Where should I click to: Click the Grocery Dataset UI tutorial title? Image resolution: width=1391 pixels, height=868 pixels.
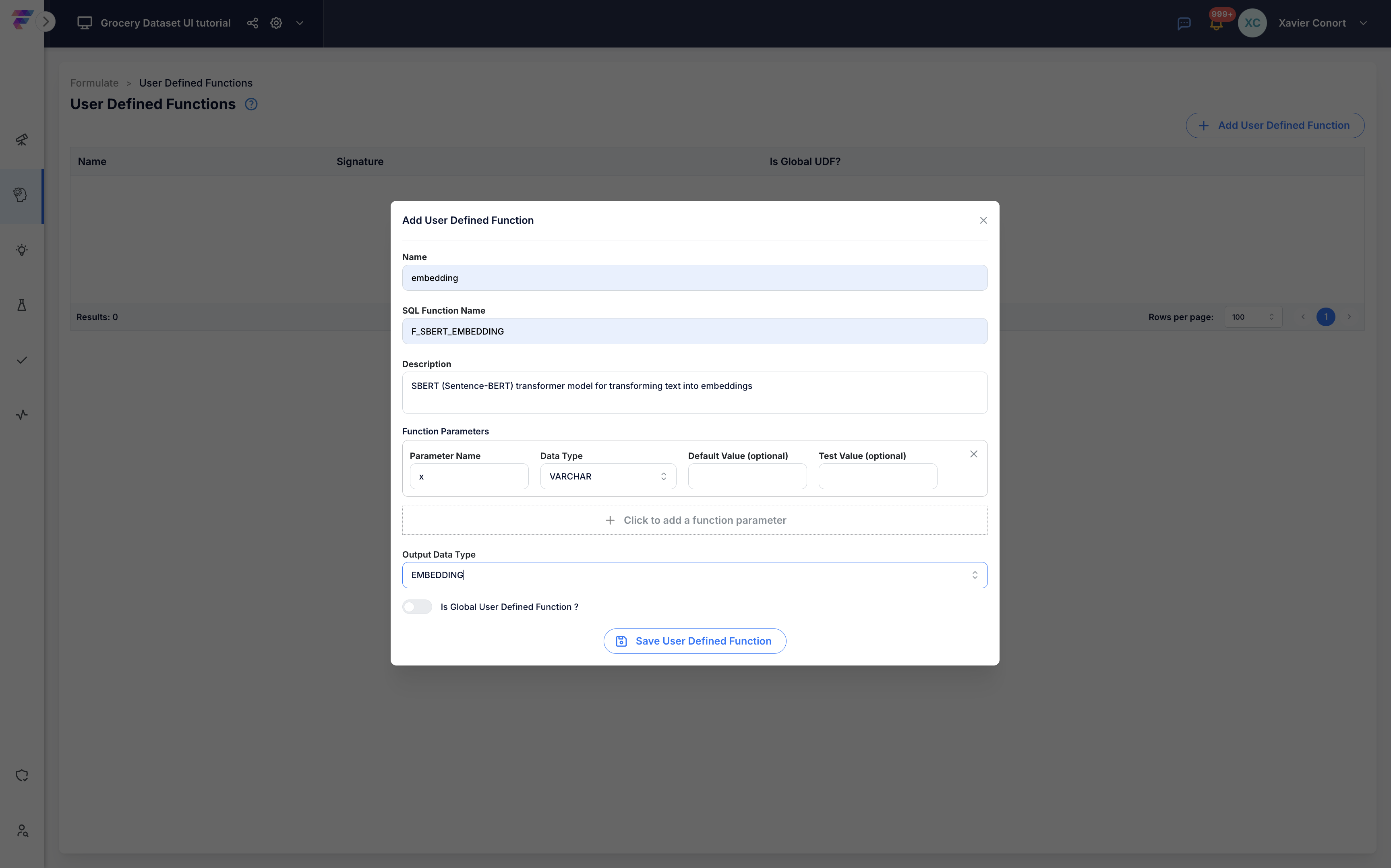166,23
